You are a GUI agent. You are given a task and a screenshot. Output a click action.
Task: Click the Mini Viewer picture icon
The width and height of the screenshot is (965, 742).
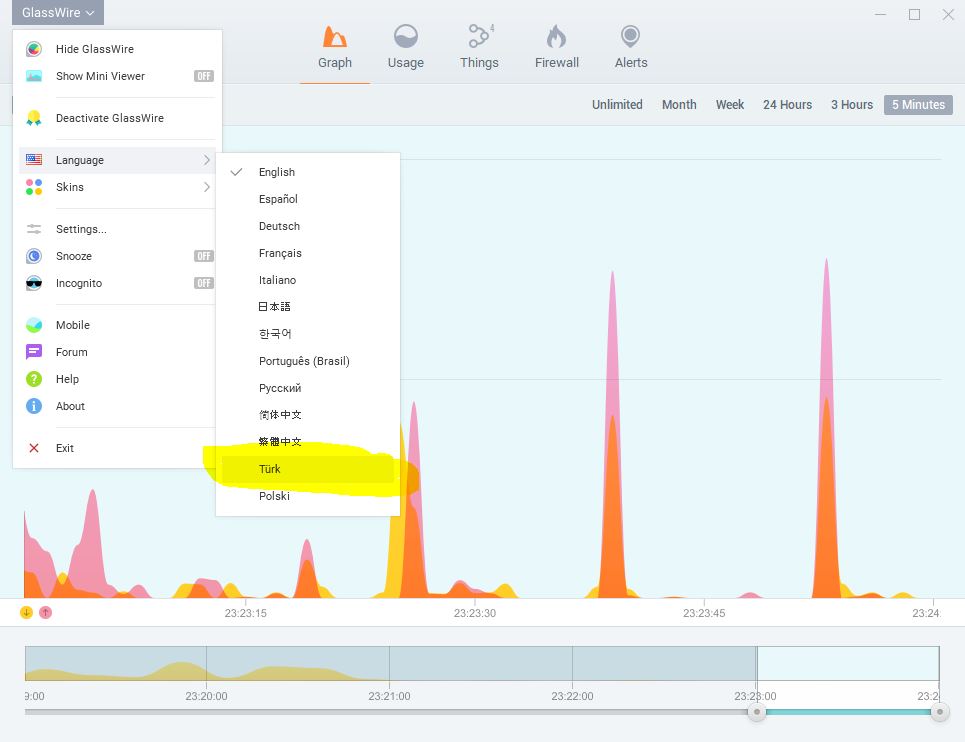[x=34, y=76]
